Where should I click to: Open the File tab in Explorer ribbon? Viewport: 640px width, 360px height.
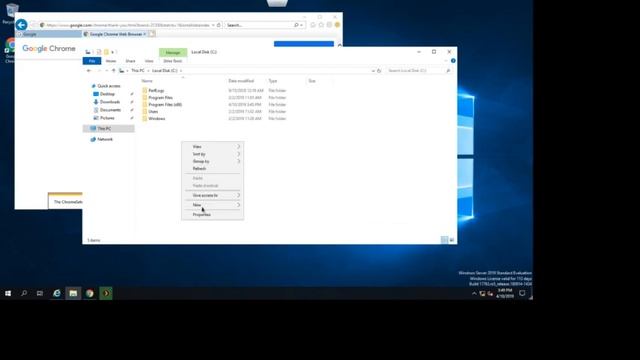(92, 61)
